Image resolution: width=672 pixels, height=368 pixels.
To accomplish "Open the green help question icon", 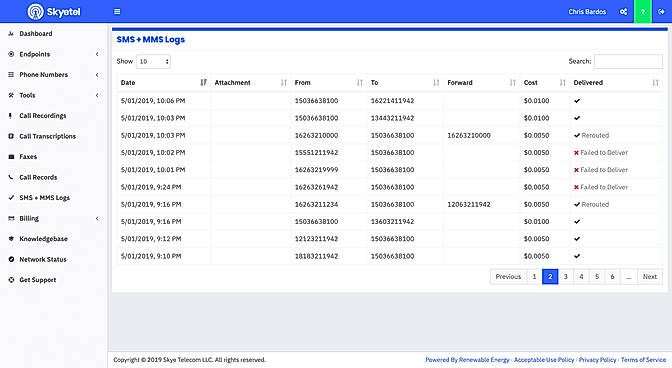I will tap(643, 12).
